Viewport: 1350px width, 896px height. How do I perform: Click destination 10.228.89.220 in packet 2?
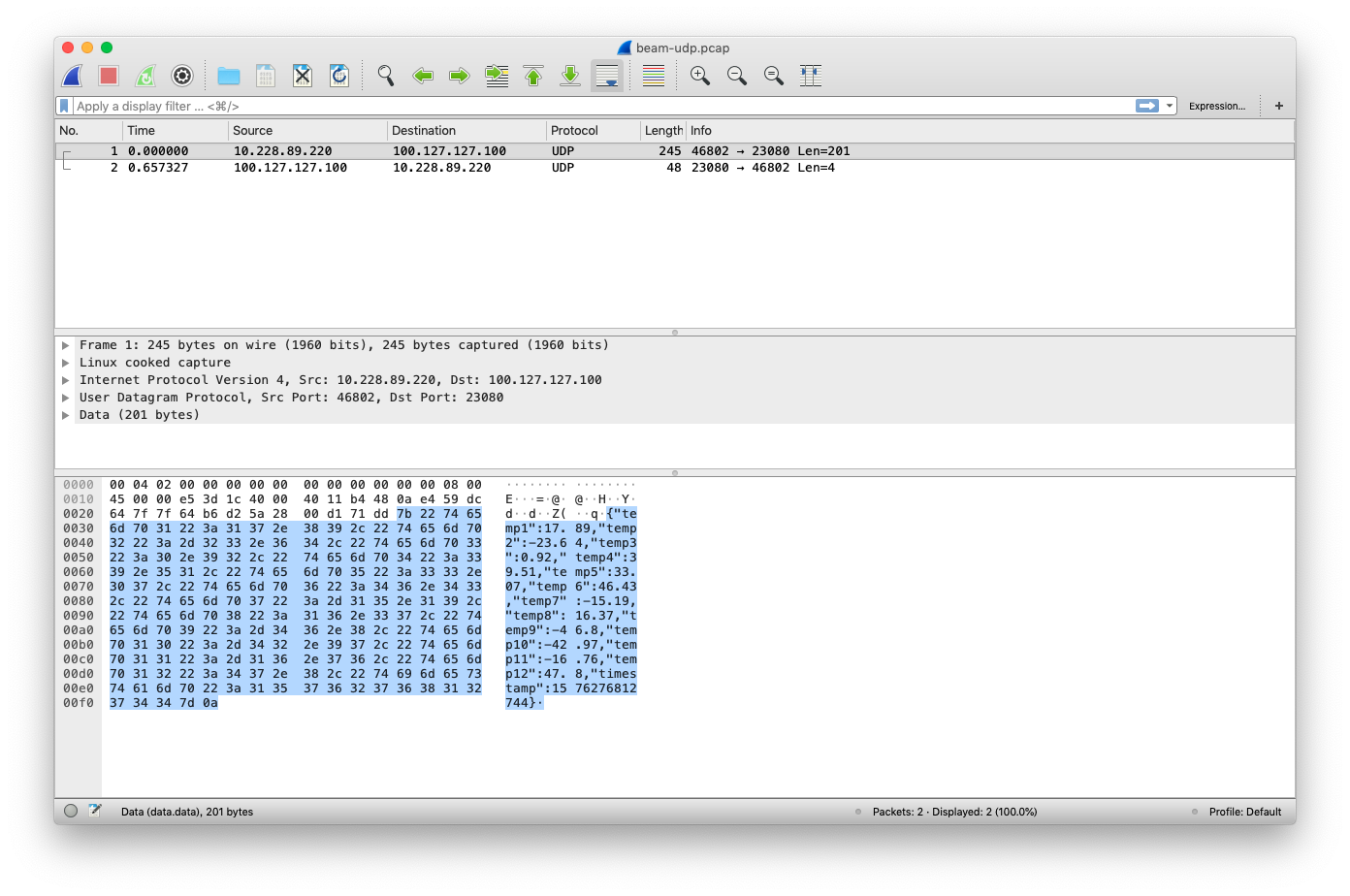click(x=441, y=168)
